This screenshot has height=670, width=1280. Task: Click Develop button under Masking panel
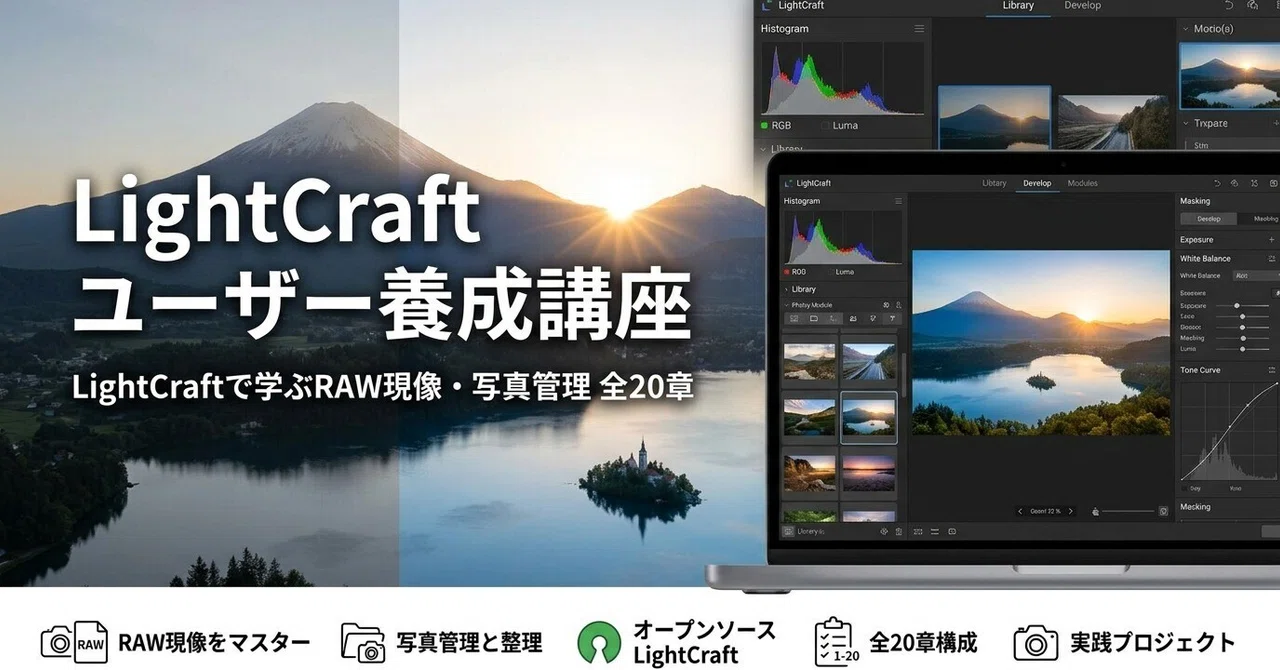point(1208,219)
